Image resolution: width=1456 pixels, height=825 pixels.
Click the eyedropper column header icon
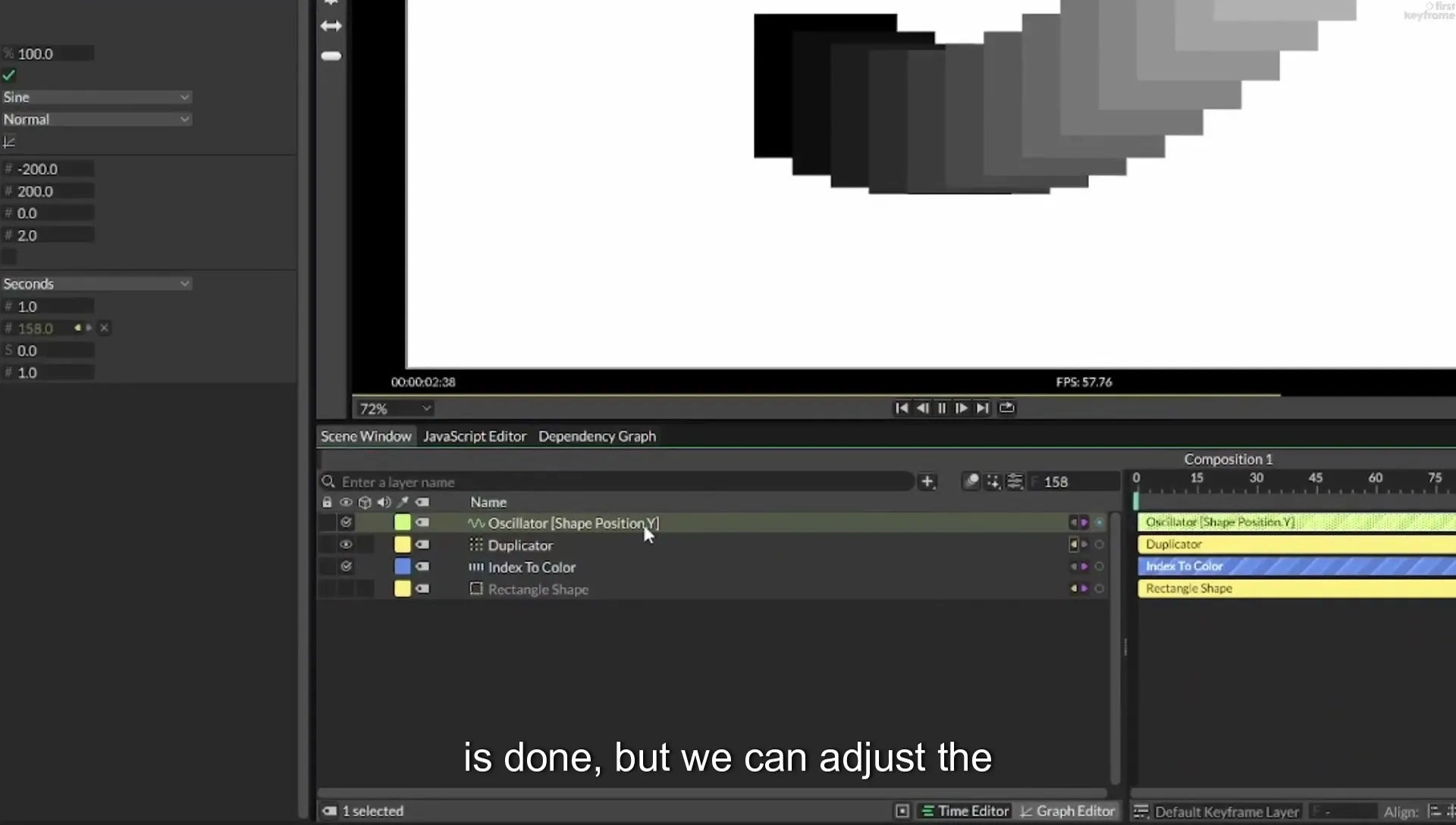[x=403, y=502]
